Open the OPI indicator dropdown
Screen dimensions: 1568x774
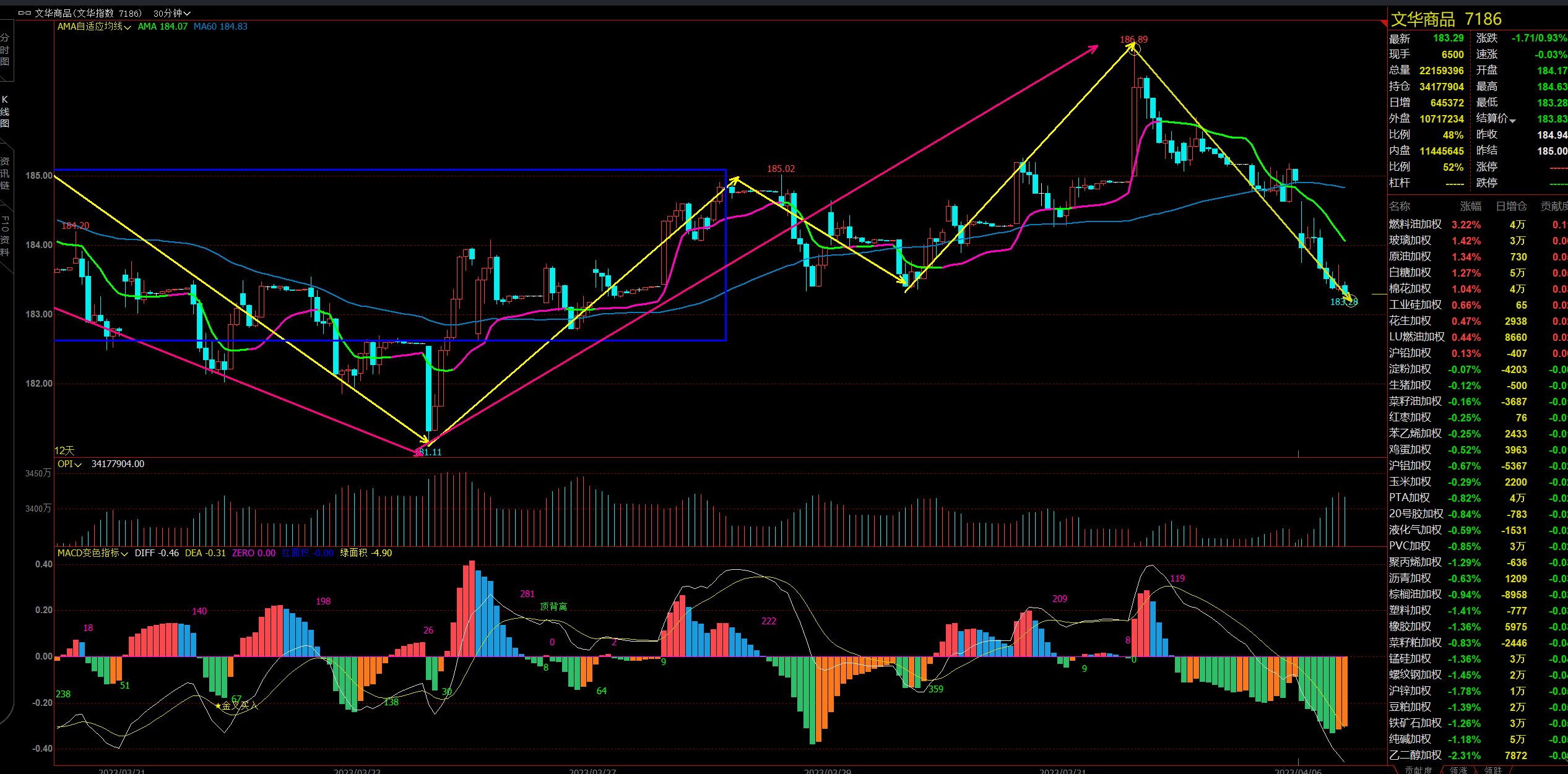click(78, 465)
